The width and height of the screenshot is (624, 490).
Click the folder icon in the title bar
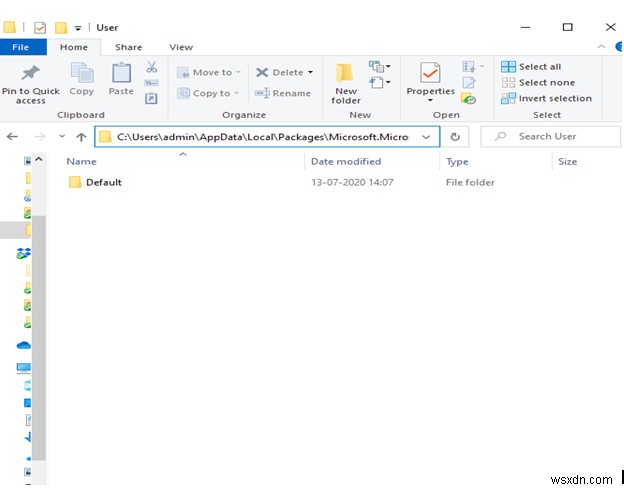coord(9,27)
